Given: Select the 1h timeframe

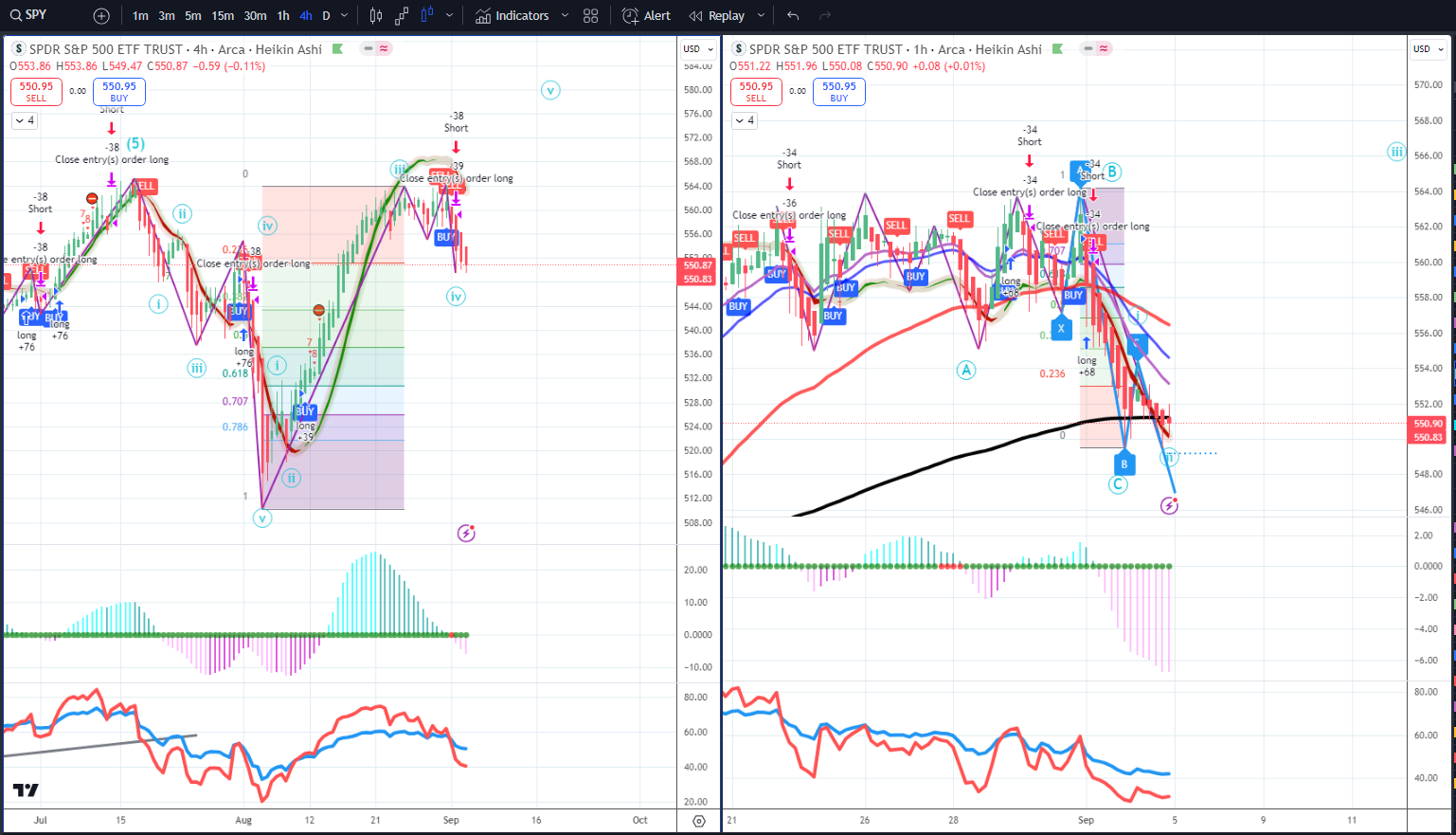Looking at the screenshot, I should tap(283, 16).
